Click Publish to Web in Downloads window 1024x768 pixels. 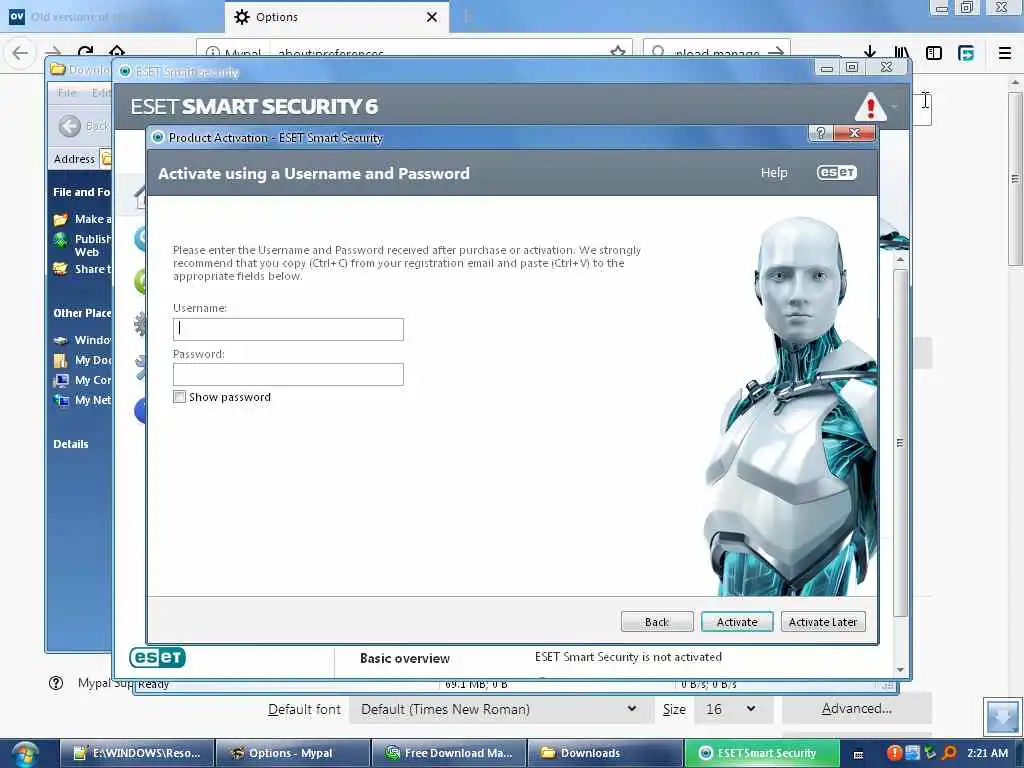pos(82,246)
